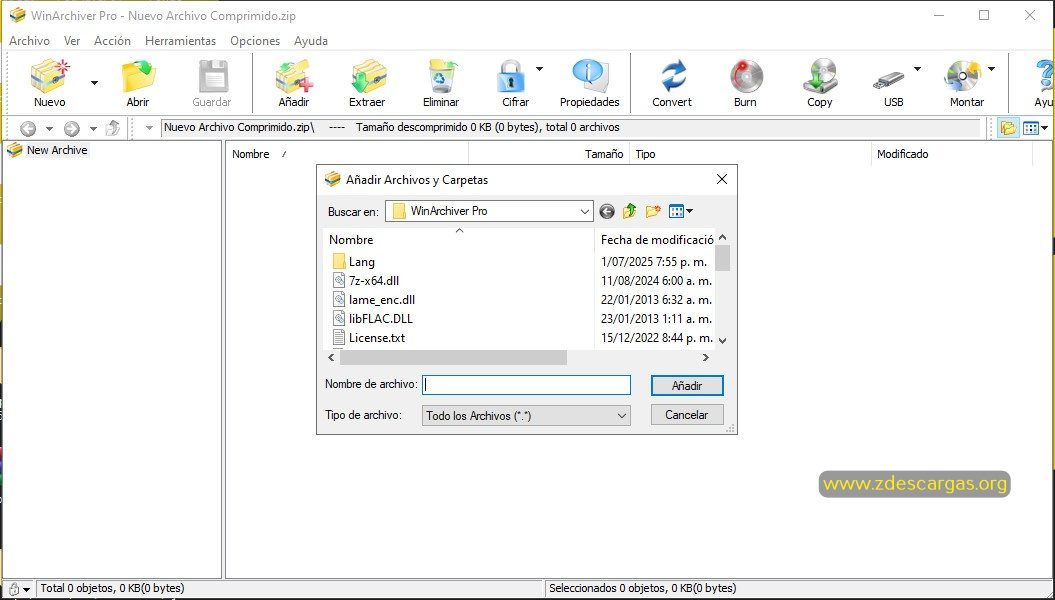Image resolution: width=1055 pixels, height=600 pixels.
Task: Click the Cancelar button
Action: 687,415
